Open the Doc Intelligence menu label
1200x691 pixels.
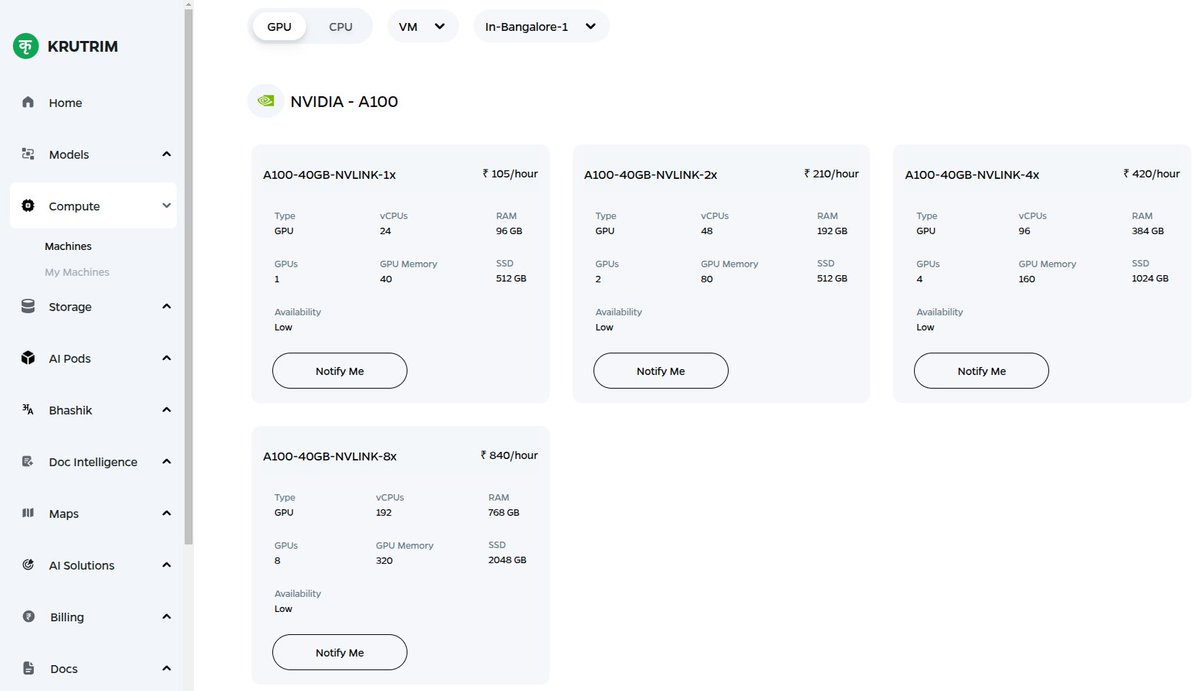tap(93, 462)
